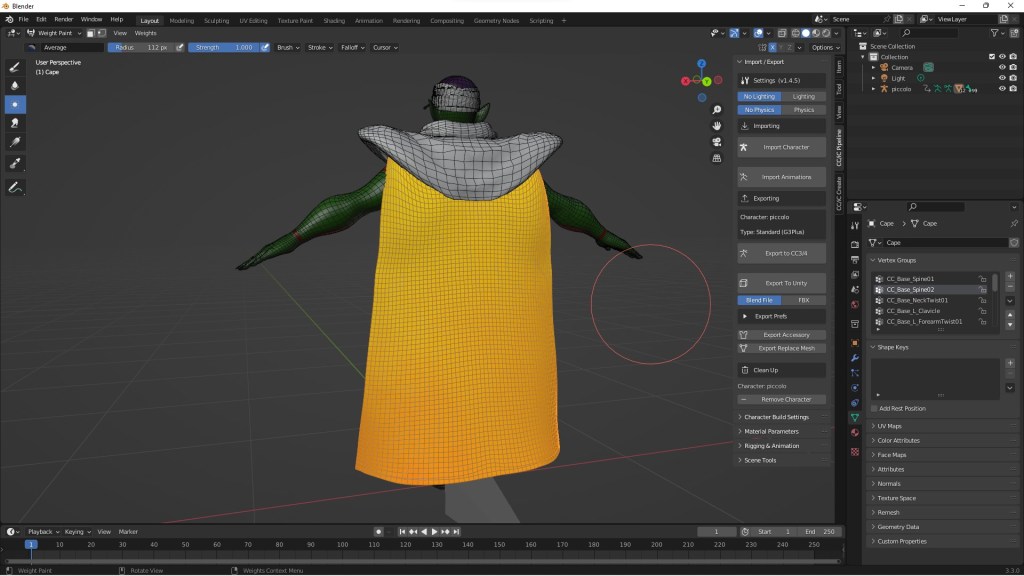The image size is (1024, 576).
Task: Click the Clean Up button
Action: (782, 370)
